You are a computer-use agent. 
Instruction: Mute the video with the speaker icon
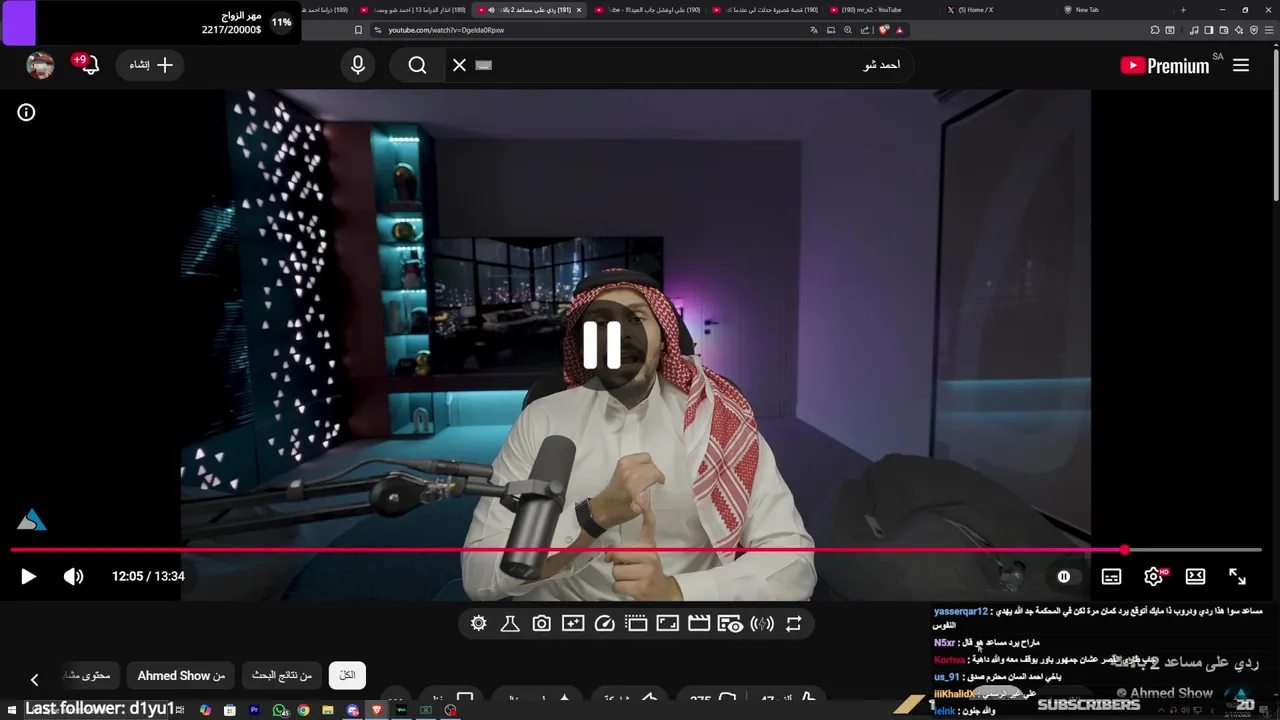tap(74, 576)
